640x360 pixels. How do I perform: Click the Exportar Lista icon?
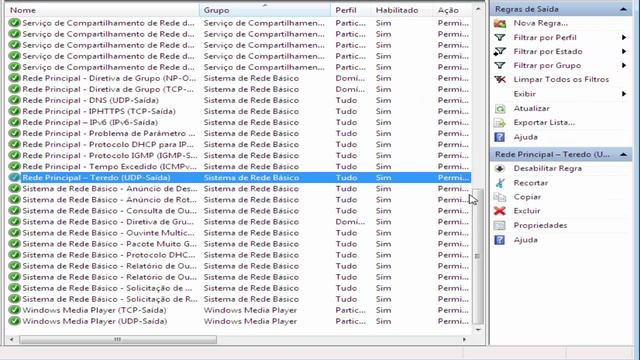tap(500, 122)
